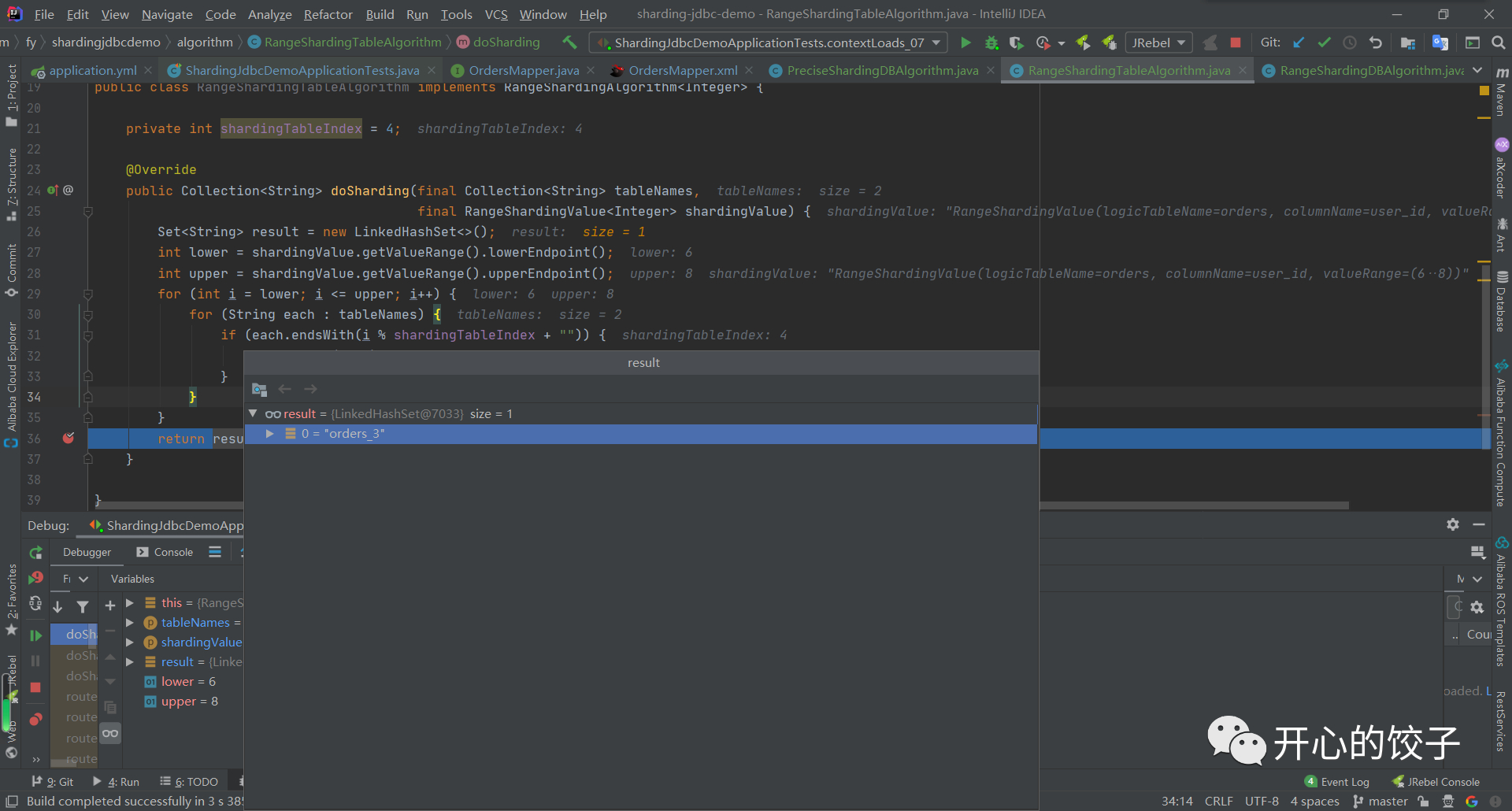Toggle fold marker at line 30
This screenshot has width=1512, height=811.
(x=88, y=315)
